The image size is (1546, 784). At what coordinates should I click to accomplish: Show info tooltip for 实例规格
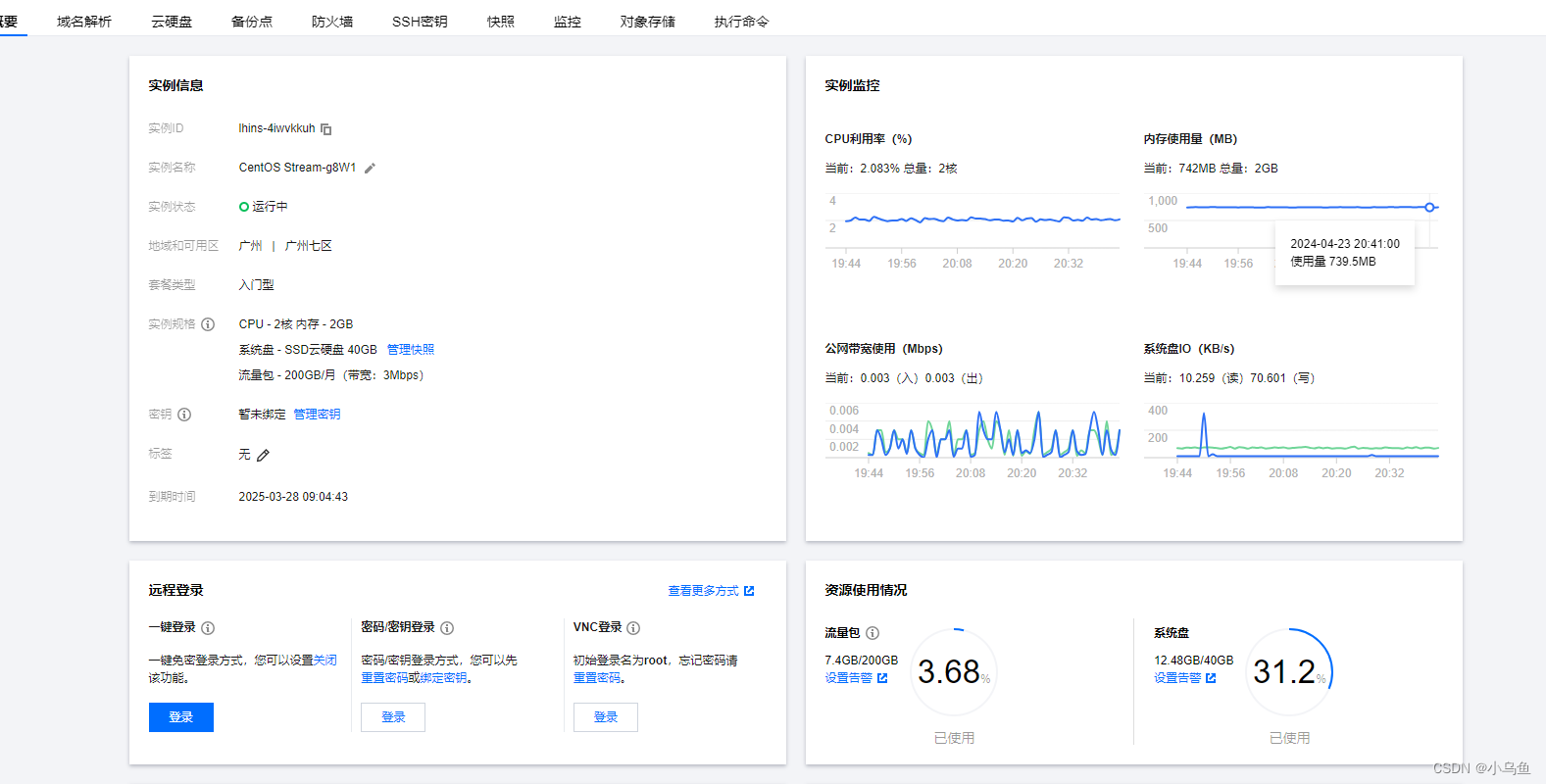coord(208,324)
